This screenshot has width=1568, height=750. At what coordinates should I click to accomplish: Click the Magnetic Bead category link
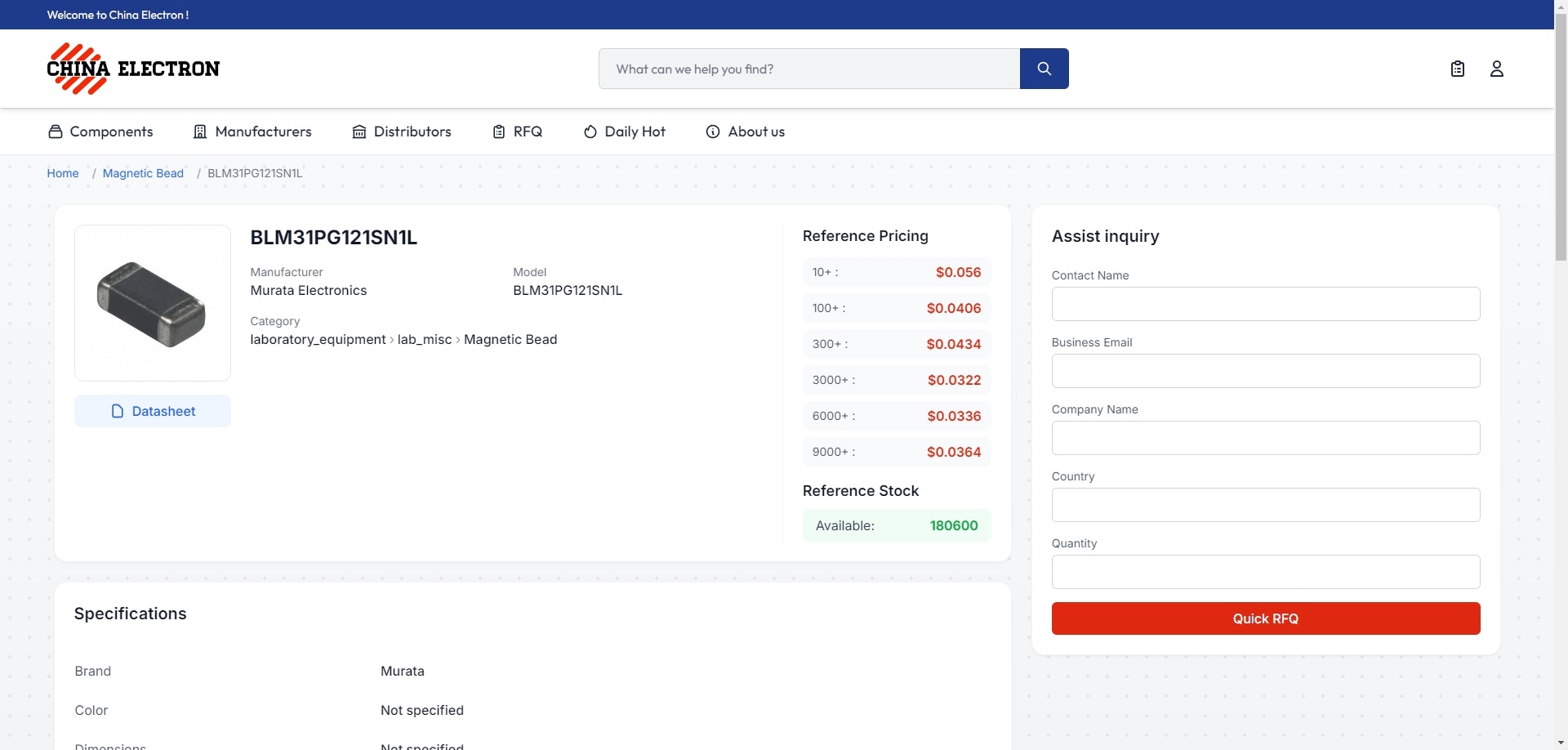(510, 339)
